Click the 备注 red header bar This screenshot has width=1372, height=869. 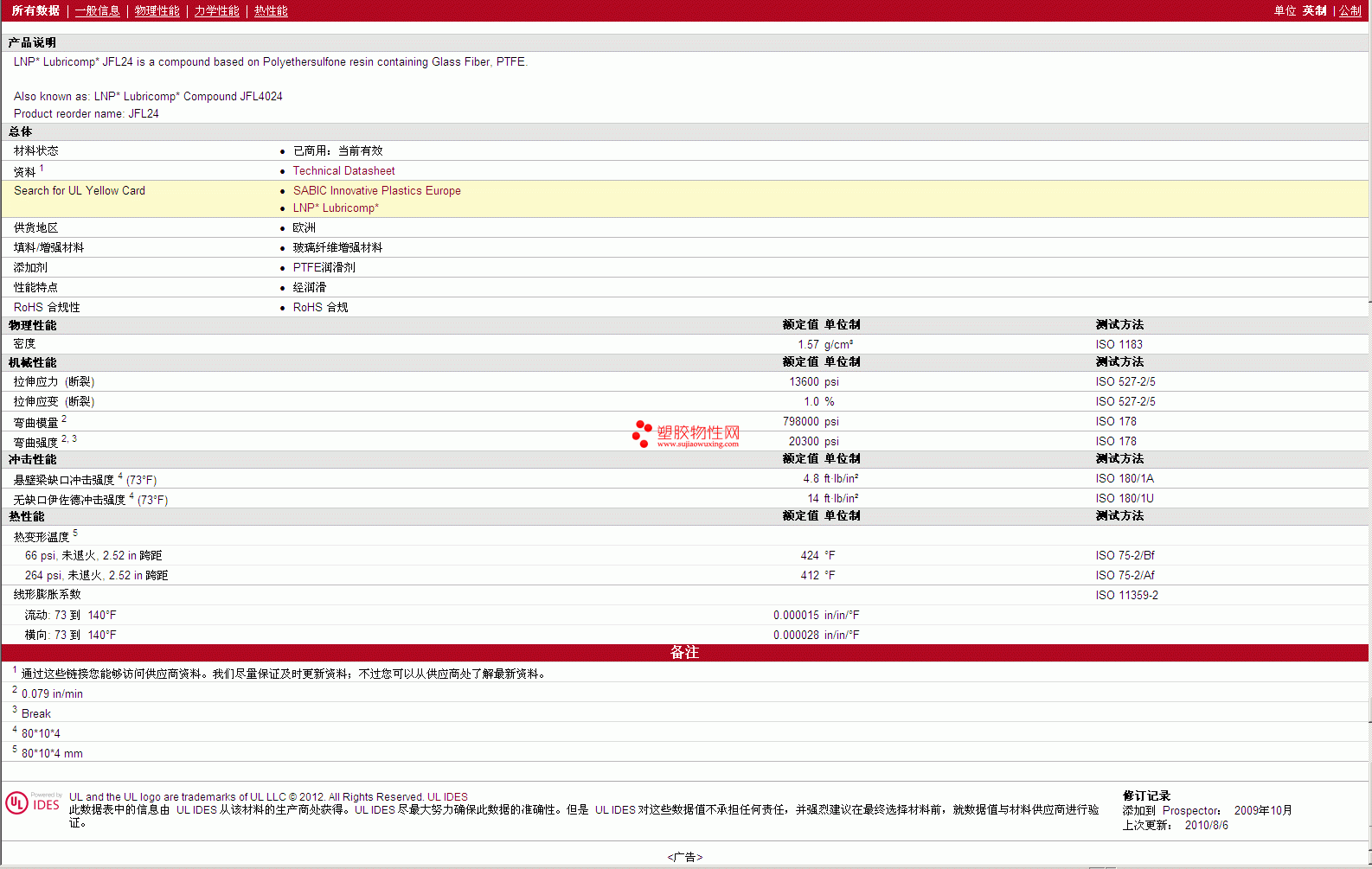tap(684, 653)
